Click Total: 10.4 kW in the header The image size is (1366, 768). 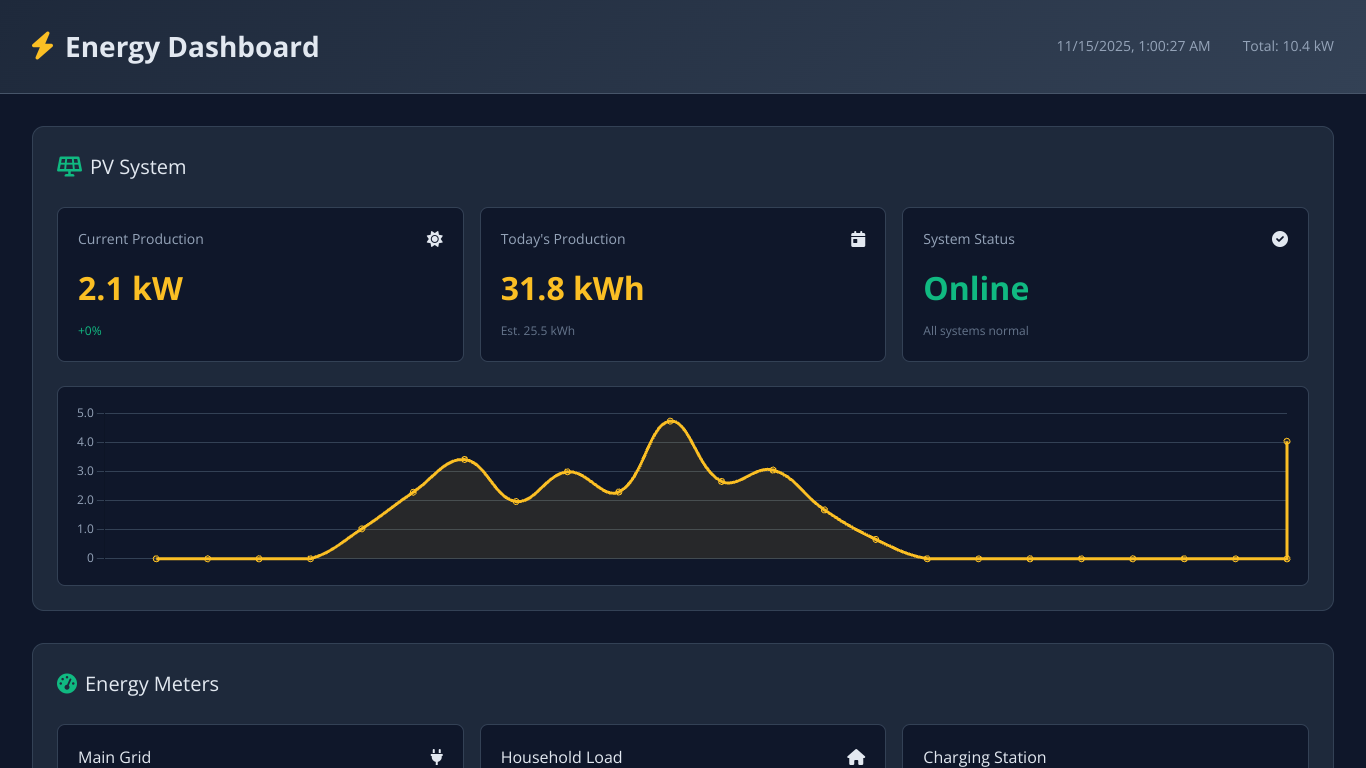(1288, 46)
